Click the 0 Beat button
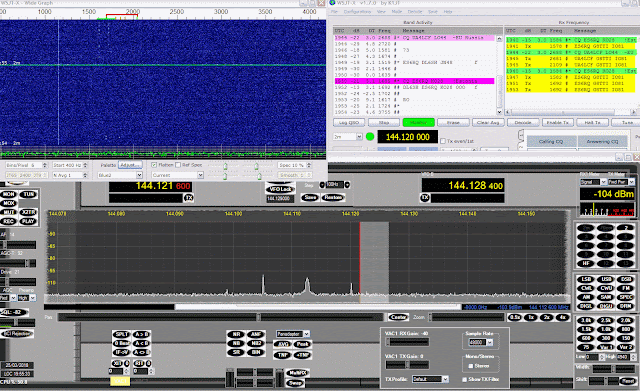The height and width of the screenshot is (391, 640). [x=122, y=343]
